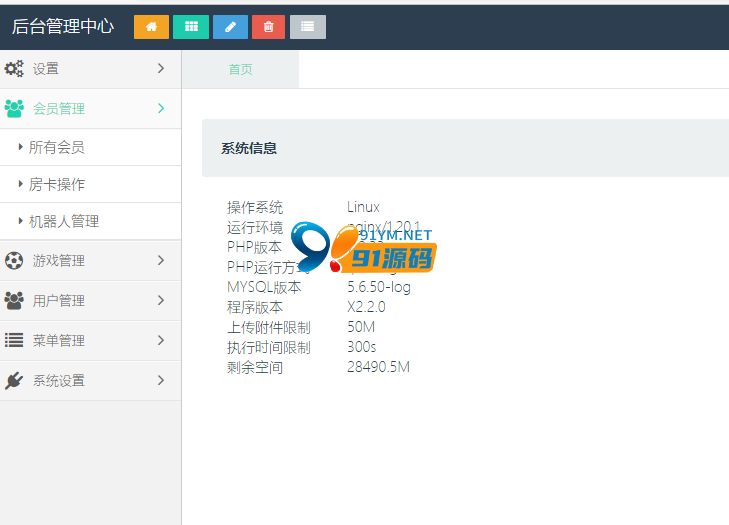Click the triangle bullet beside 机器人管理
Image resolution: width=729 pixels, height=525 pixels.
20,221
